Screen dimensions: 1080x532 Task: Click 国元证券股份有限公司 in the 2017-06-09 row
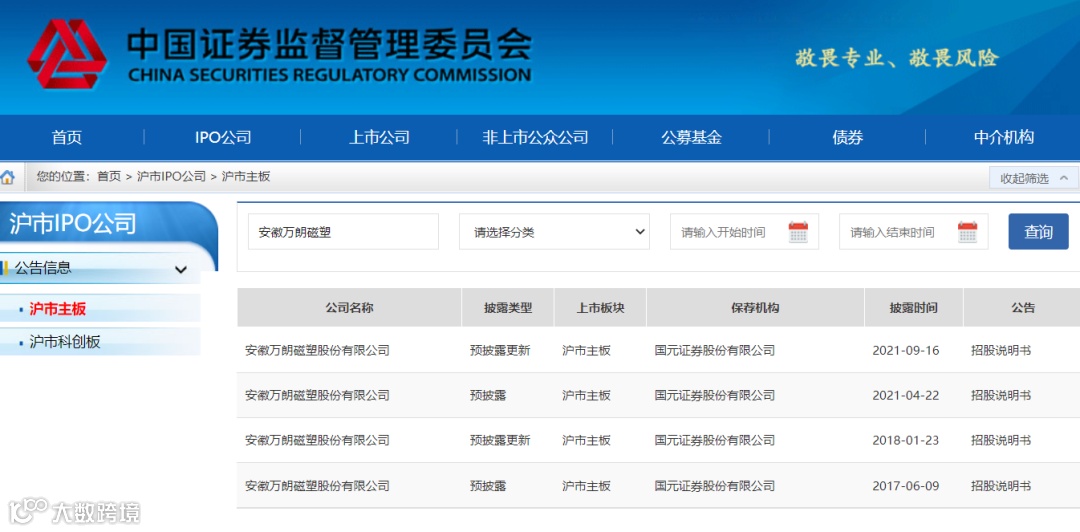tap(715, 486)
